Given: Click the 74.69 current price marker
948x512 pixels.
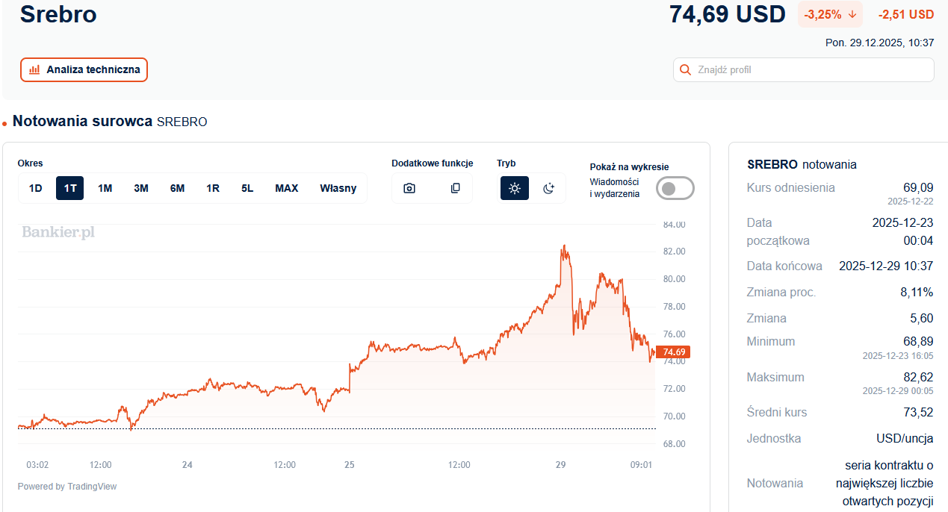Looking at the screenshot, I should coord(673,352).
